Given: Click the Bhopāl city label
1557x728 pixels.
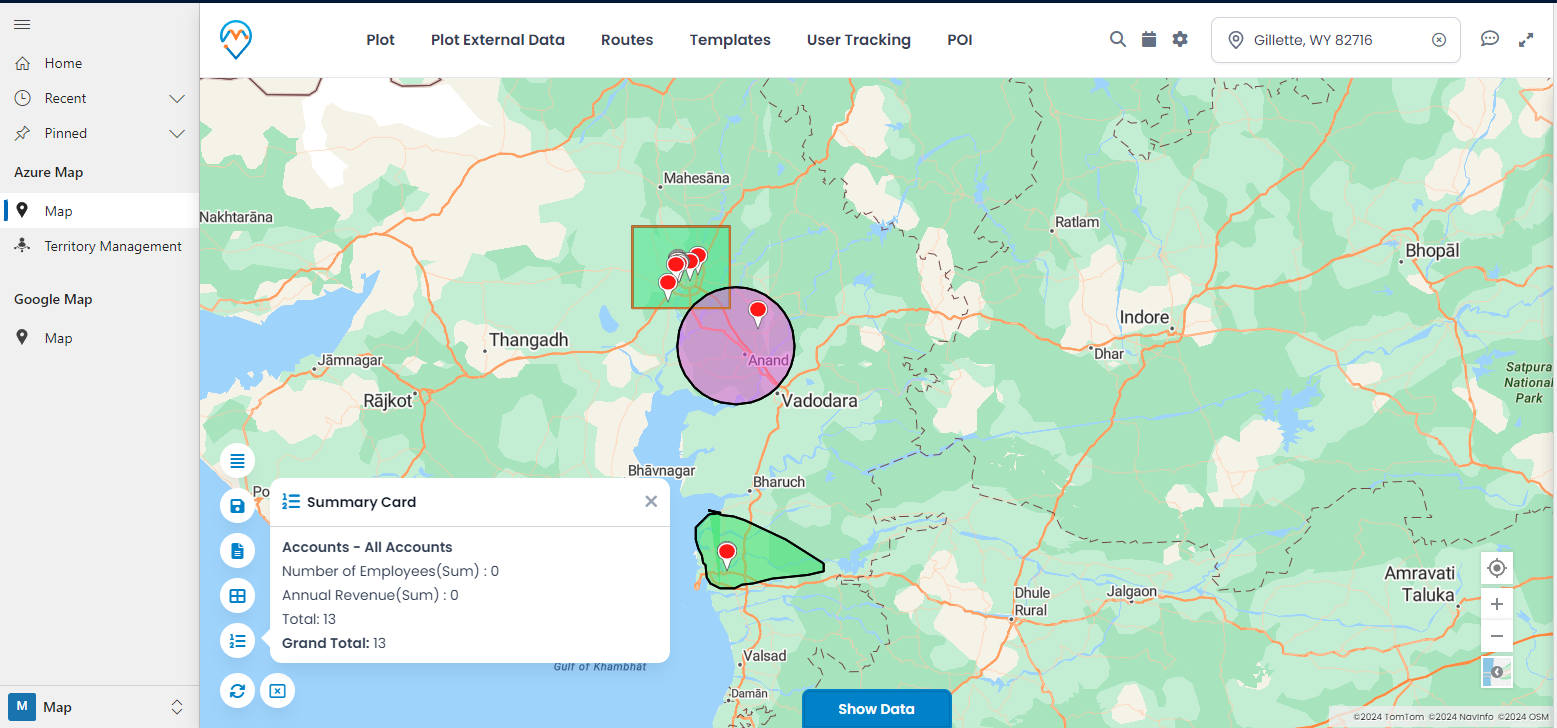Looking at the screenshot, I should tap(1432, 250).
